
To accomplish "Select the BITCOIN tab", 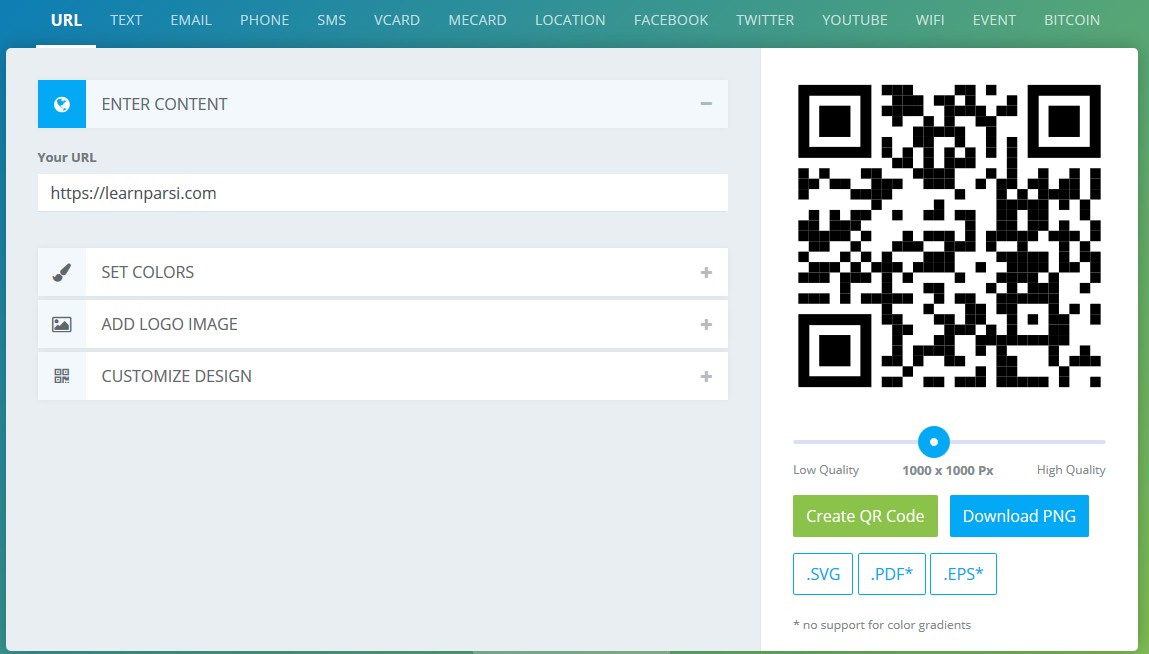I will click(x=1071, y=21).
